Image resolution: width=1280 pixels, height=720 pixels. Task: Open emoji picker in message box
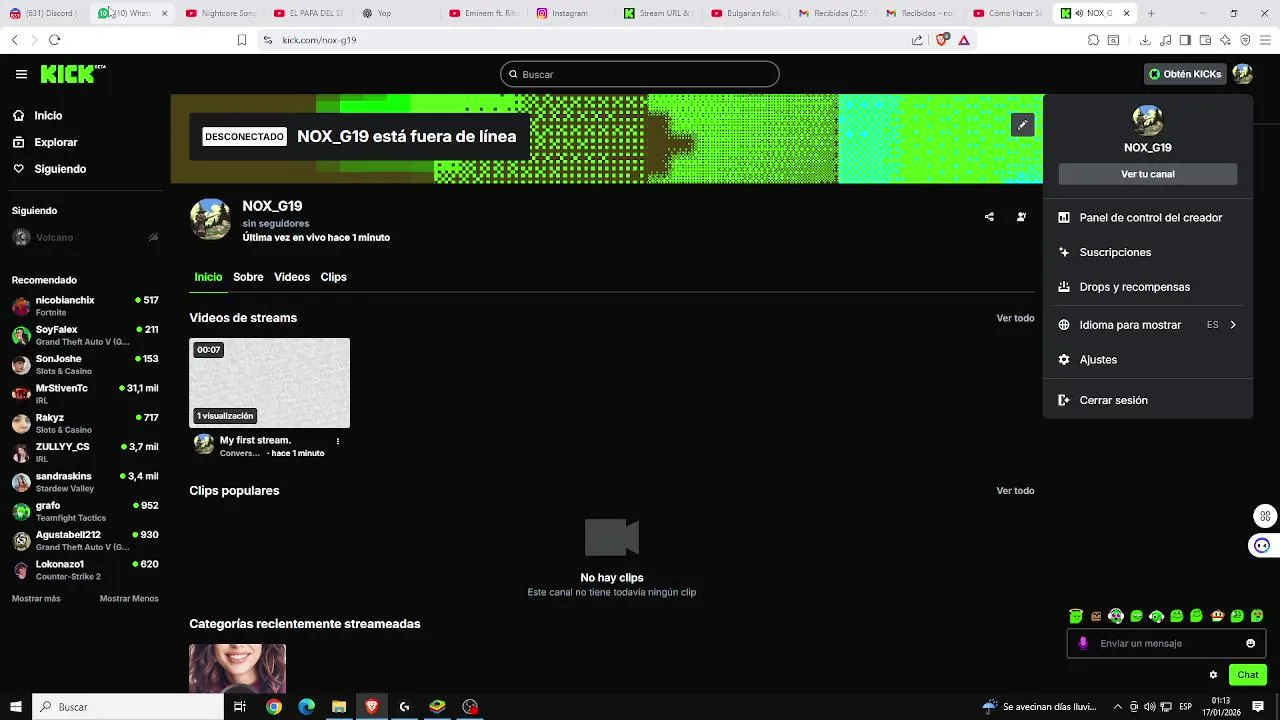(x=1250, y=643)
